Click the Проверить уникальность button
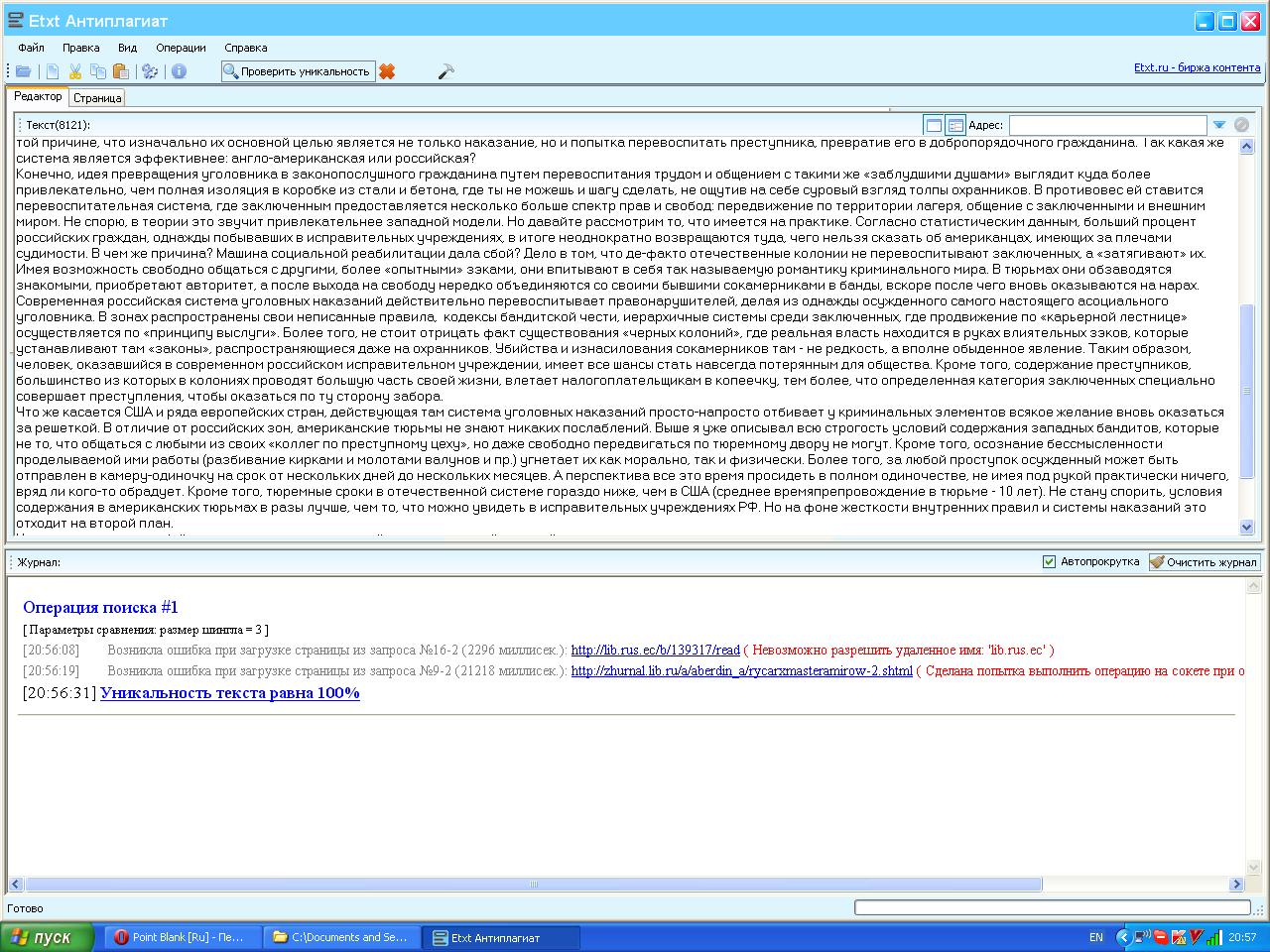This screenshot has width=1270, height=952. 297,71
